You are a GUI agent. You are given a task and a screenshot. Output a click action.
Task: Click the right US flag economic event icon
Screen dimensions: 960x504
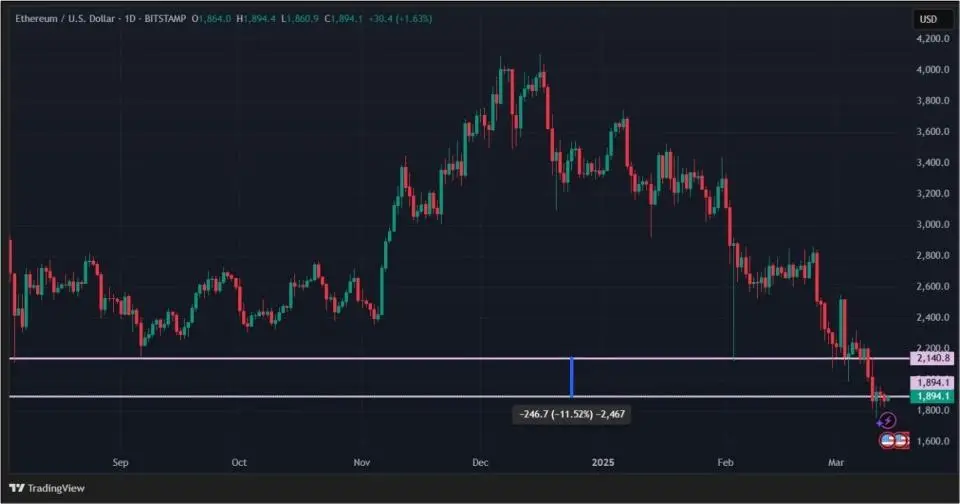tap(900, 440)
